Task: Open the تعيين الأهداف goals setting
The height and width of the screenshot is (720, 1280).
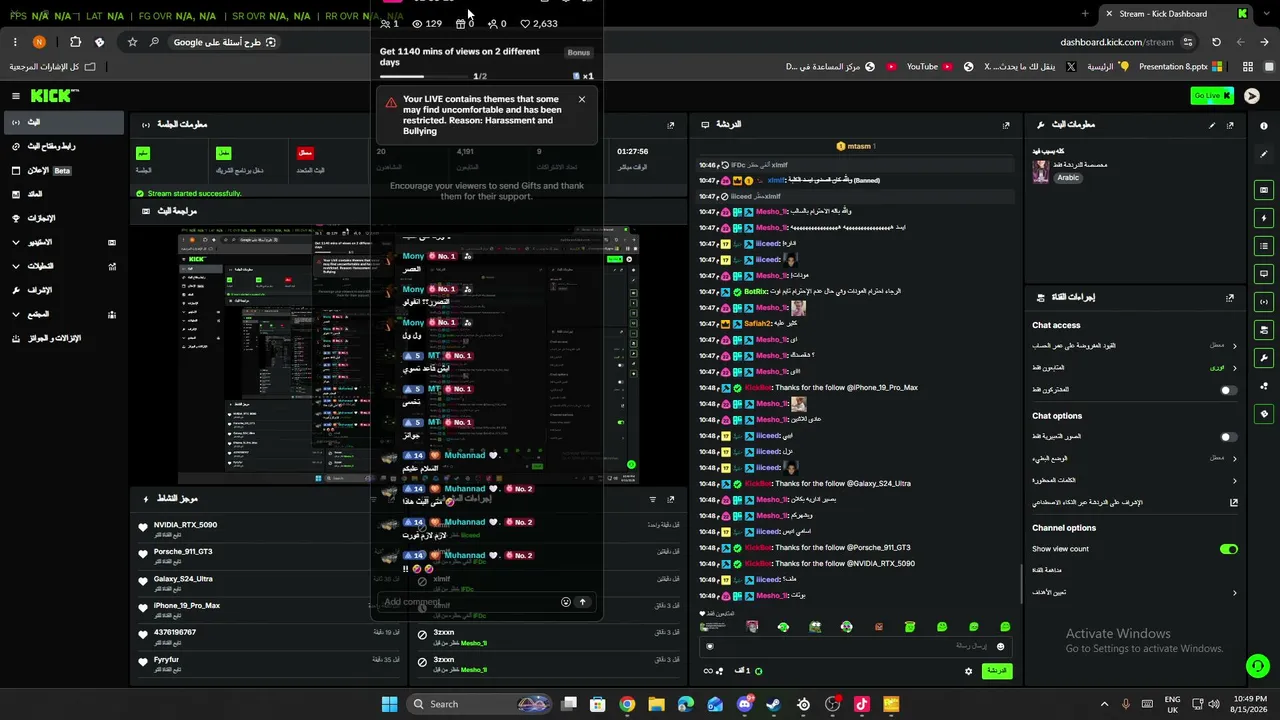Action: (x=1135, y=593)
